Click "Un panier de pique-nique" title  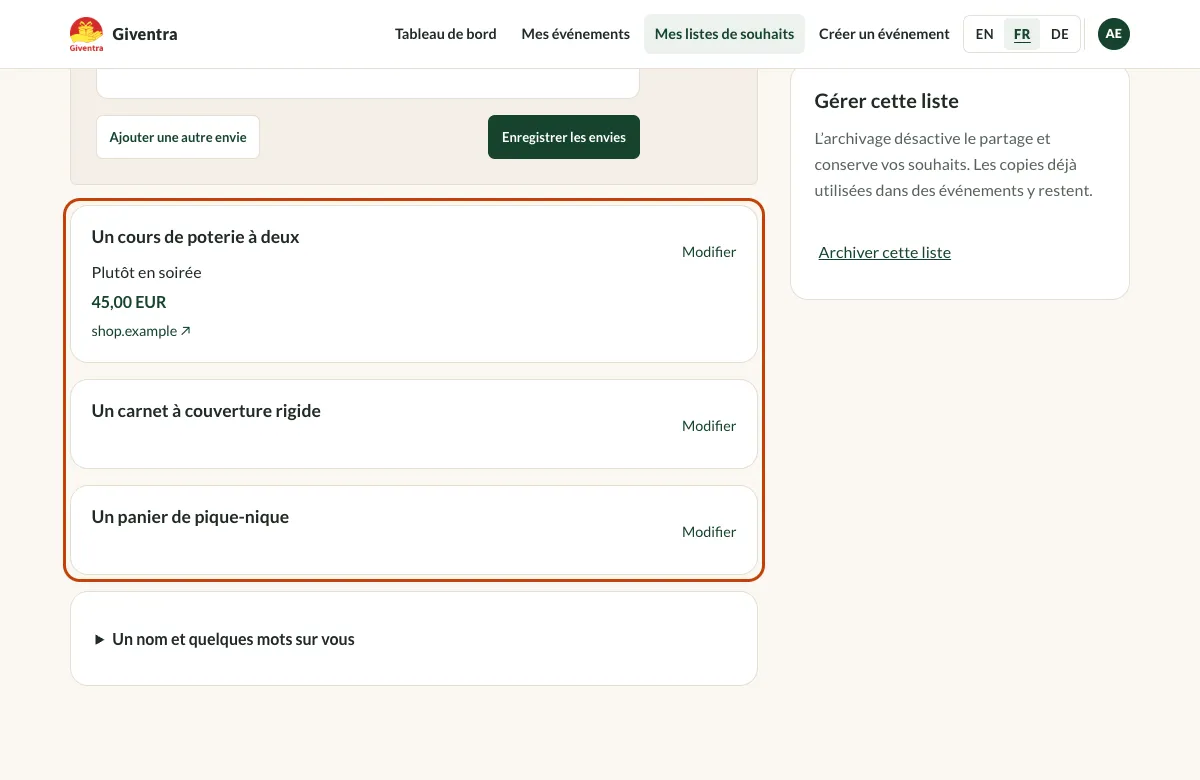[x=190, y=517]
